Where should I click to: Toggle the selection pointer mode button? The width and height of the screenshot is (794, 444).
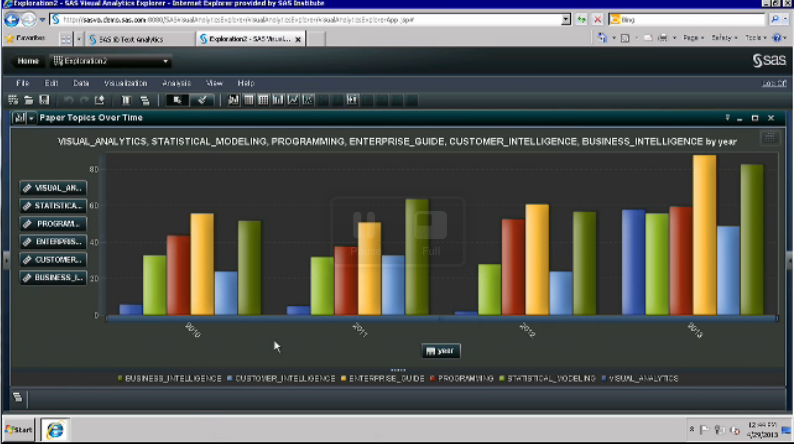[x=177, y=100]
